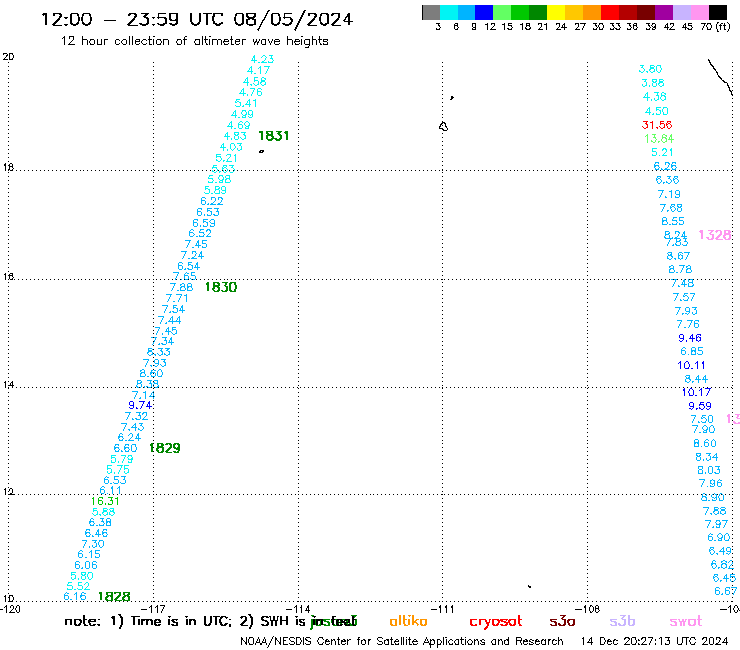Select the cryosat satellite legend label

click(496, 622)
